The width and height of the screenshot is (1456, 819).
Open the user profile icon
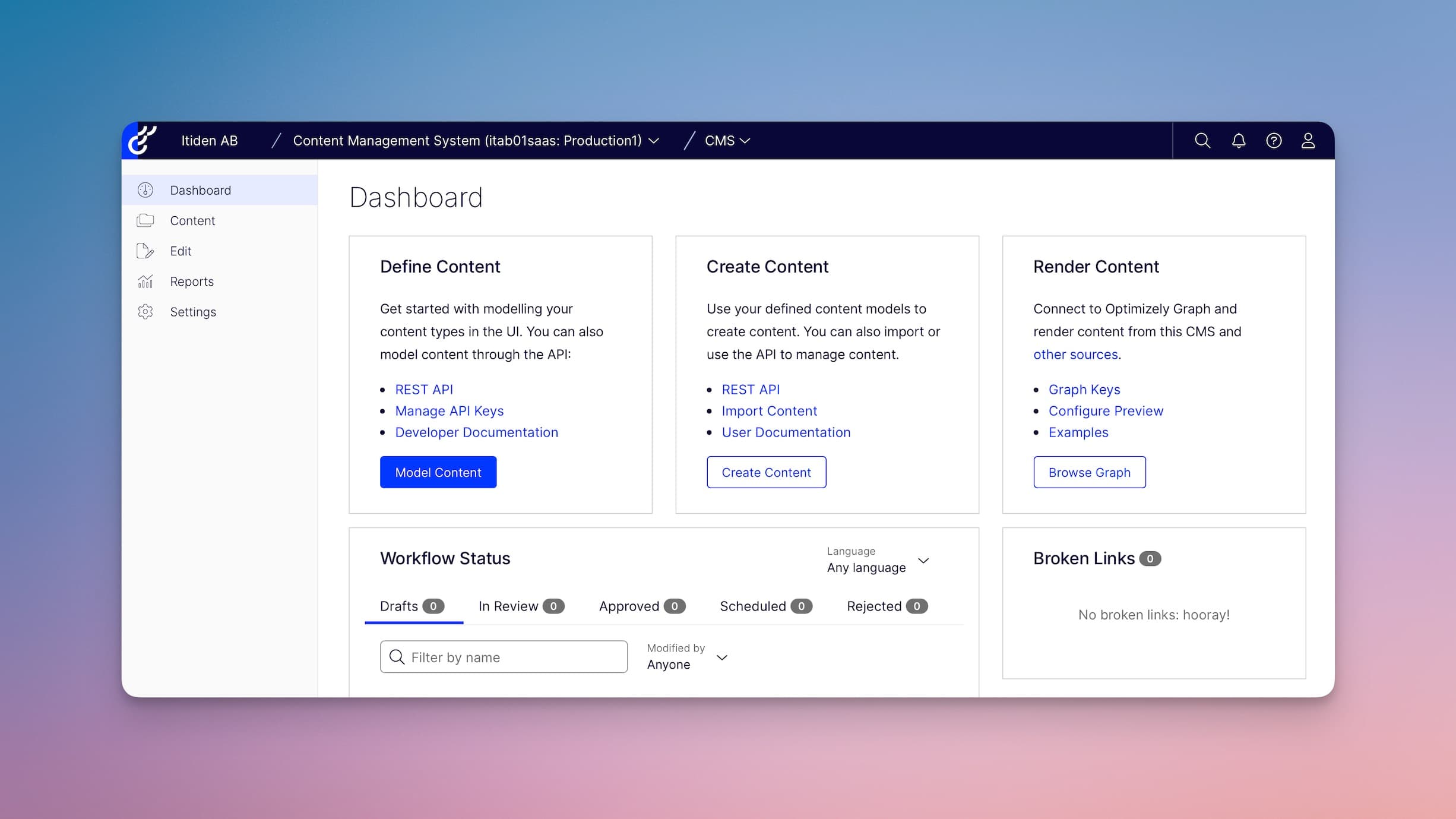1308,141
